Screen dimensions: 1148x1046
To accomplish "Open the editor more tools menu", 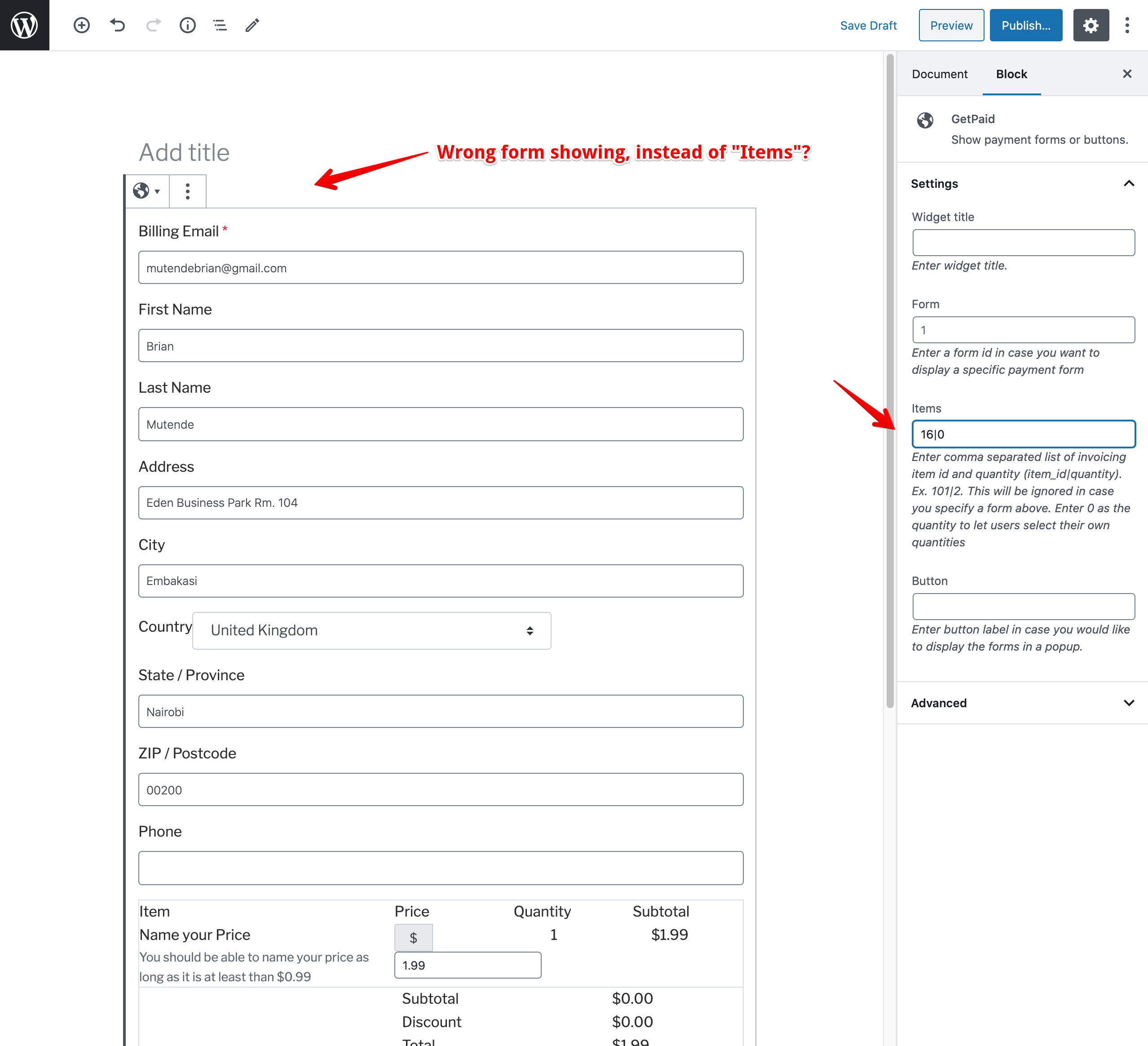I will click(x=1127, y=25).
